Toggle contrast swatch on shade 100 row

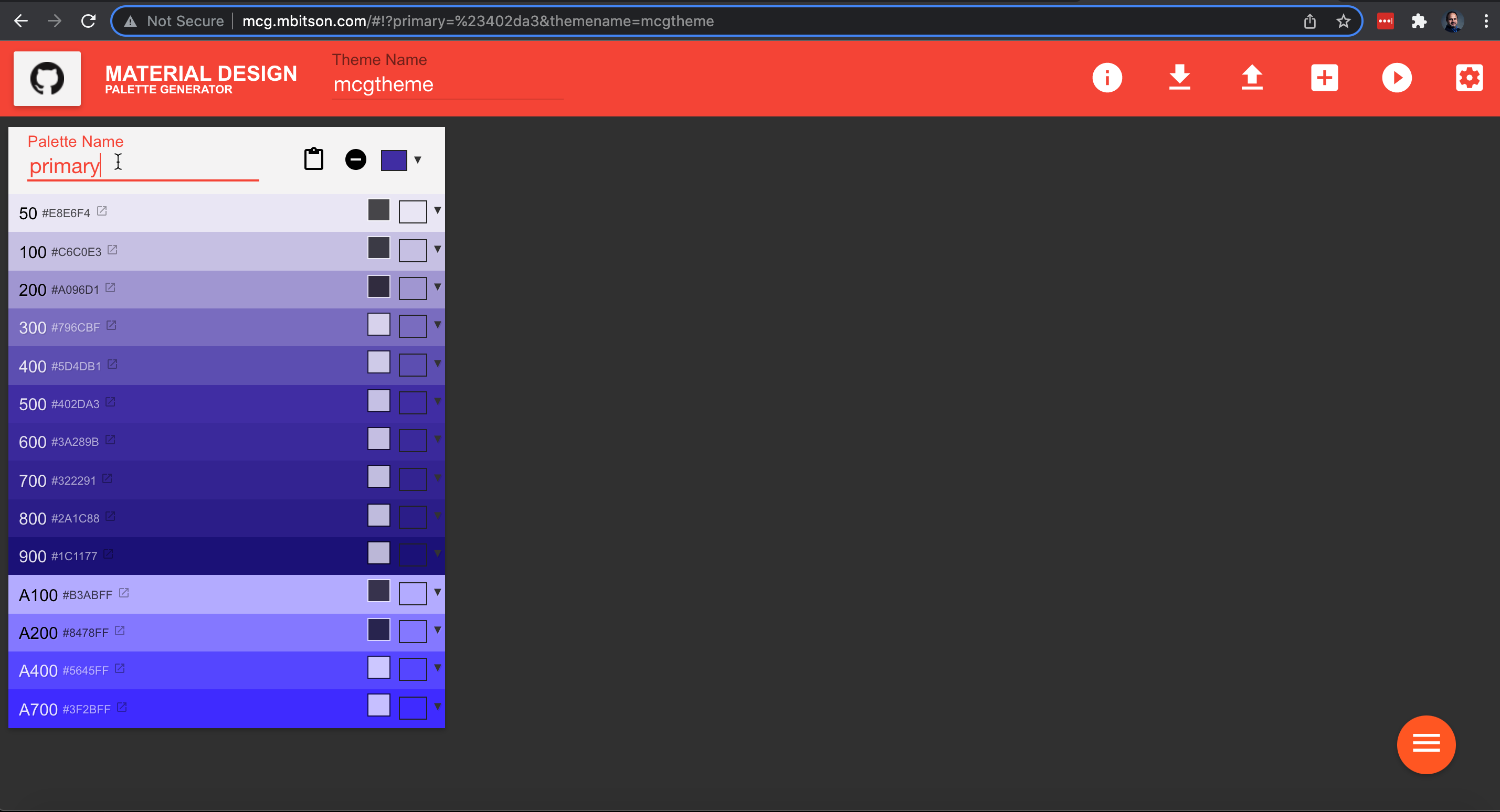pyautogui.click(x=378, y=248)
